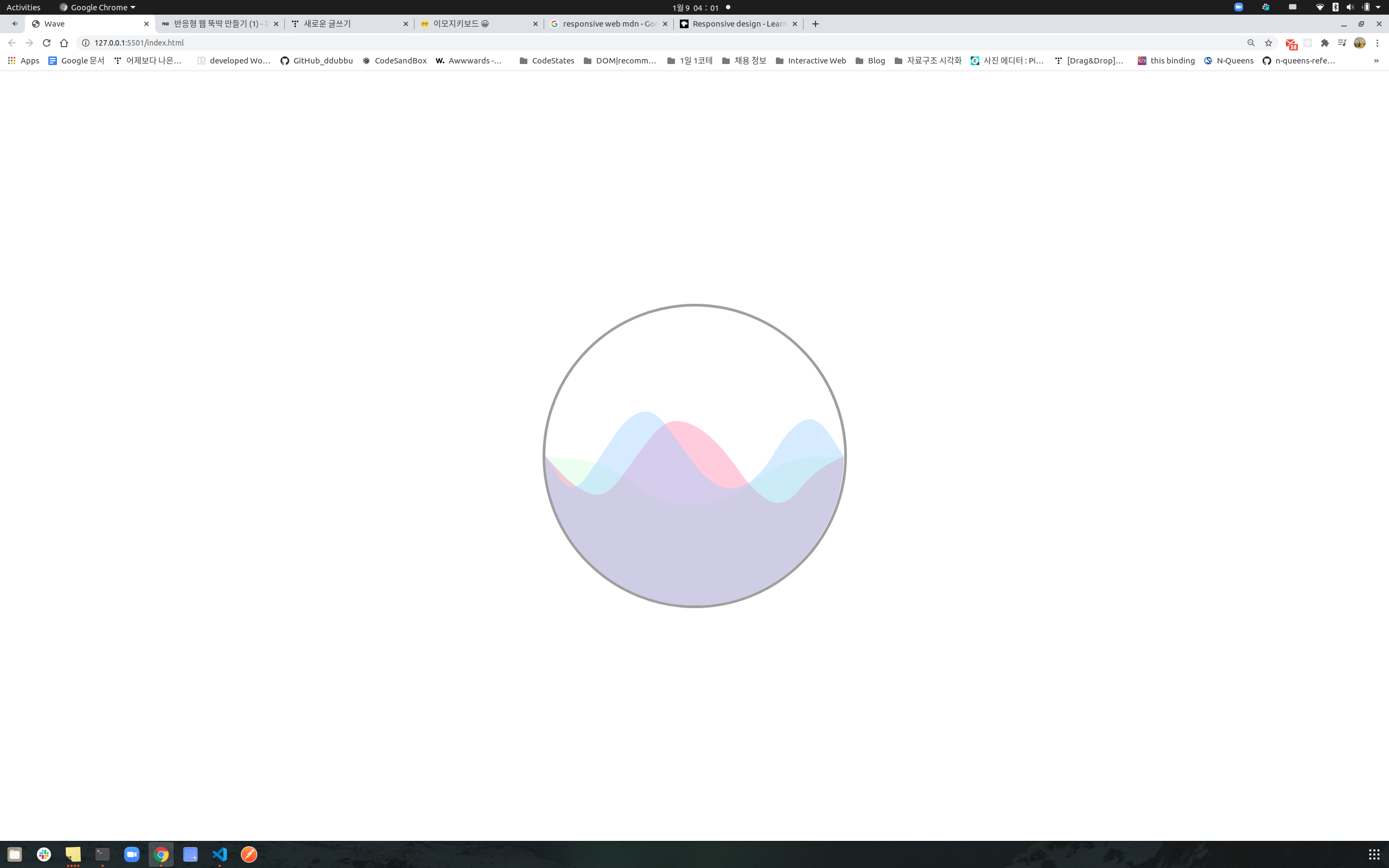
Task: Click the browser reload icon
Action: (x=47, y=42)
